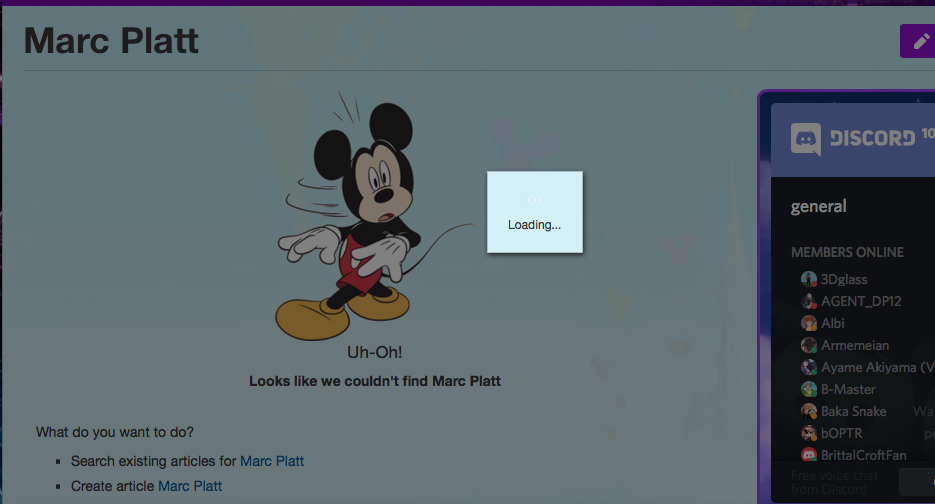Click the Discord wordmark text
The height and width of the screenshot is (504, 935).
(872, 139)
